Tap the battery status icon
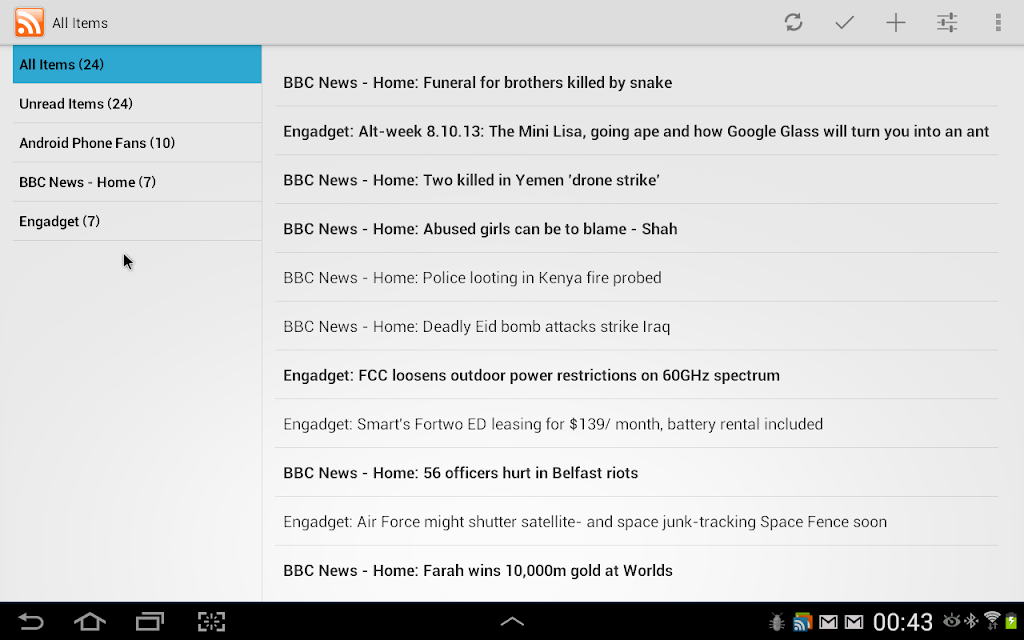 click(1011, 620)
